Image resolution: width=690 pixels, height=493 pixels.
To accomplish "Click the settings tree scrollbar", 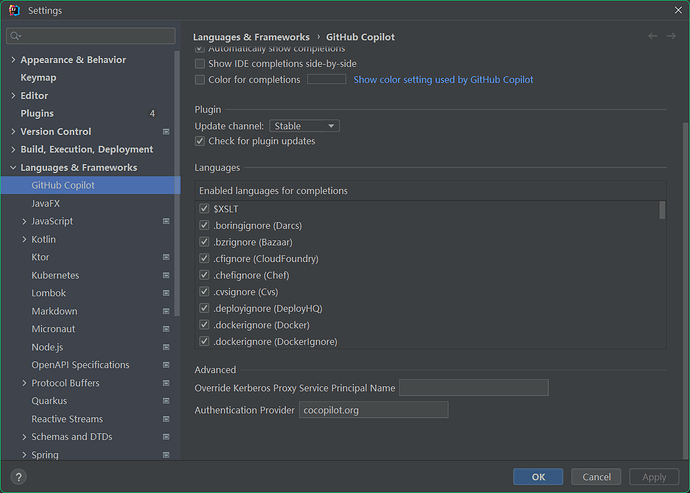I will click(x=177, y=183).
